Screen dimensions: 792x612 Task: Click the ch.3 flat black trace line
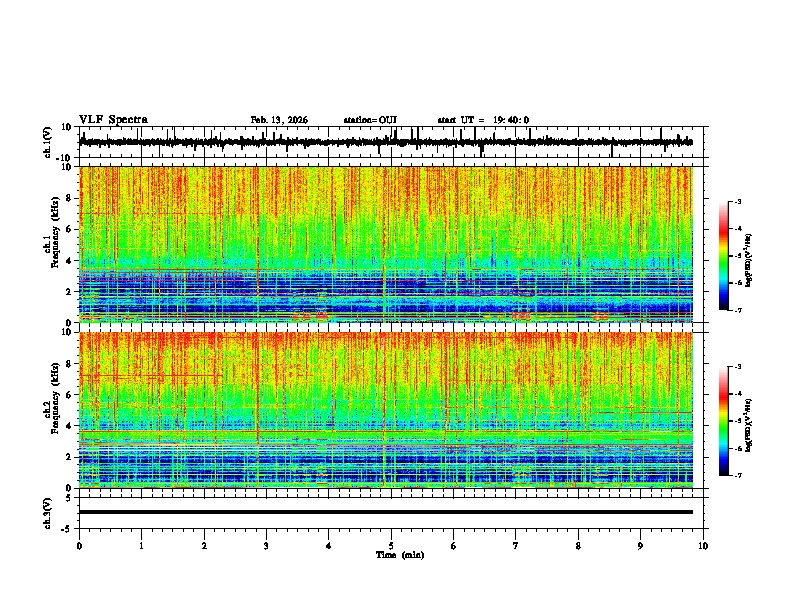[386, 512]
